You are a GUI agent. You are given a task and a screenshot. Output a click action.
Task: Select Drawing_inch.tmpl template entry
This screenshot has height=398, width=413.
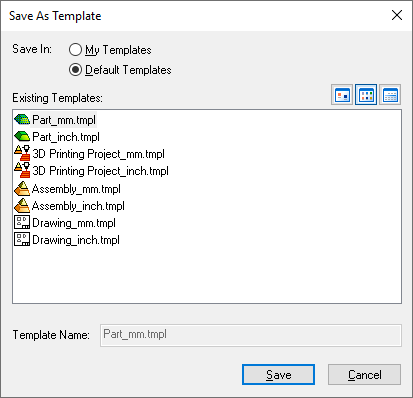tap(76, 240)
